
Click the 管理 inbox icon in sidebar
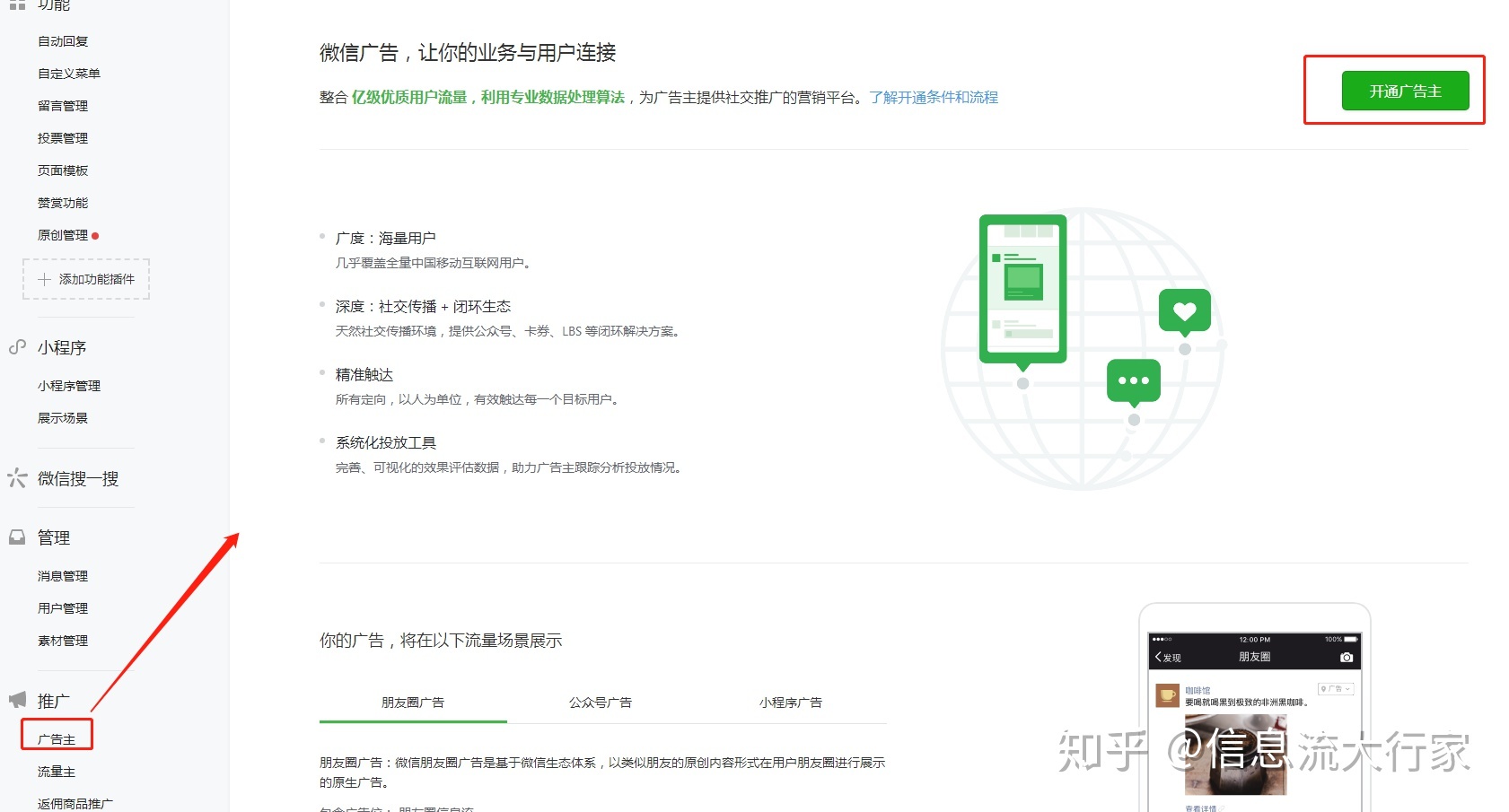(x=17, y=537)
